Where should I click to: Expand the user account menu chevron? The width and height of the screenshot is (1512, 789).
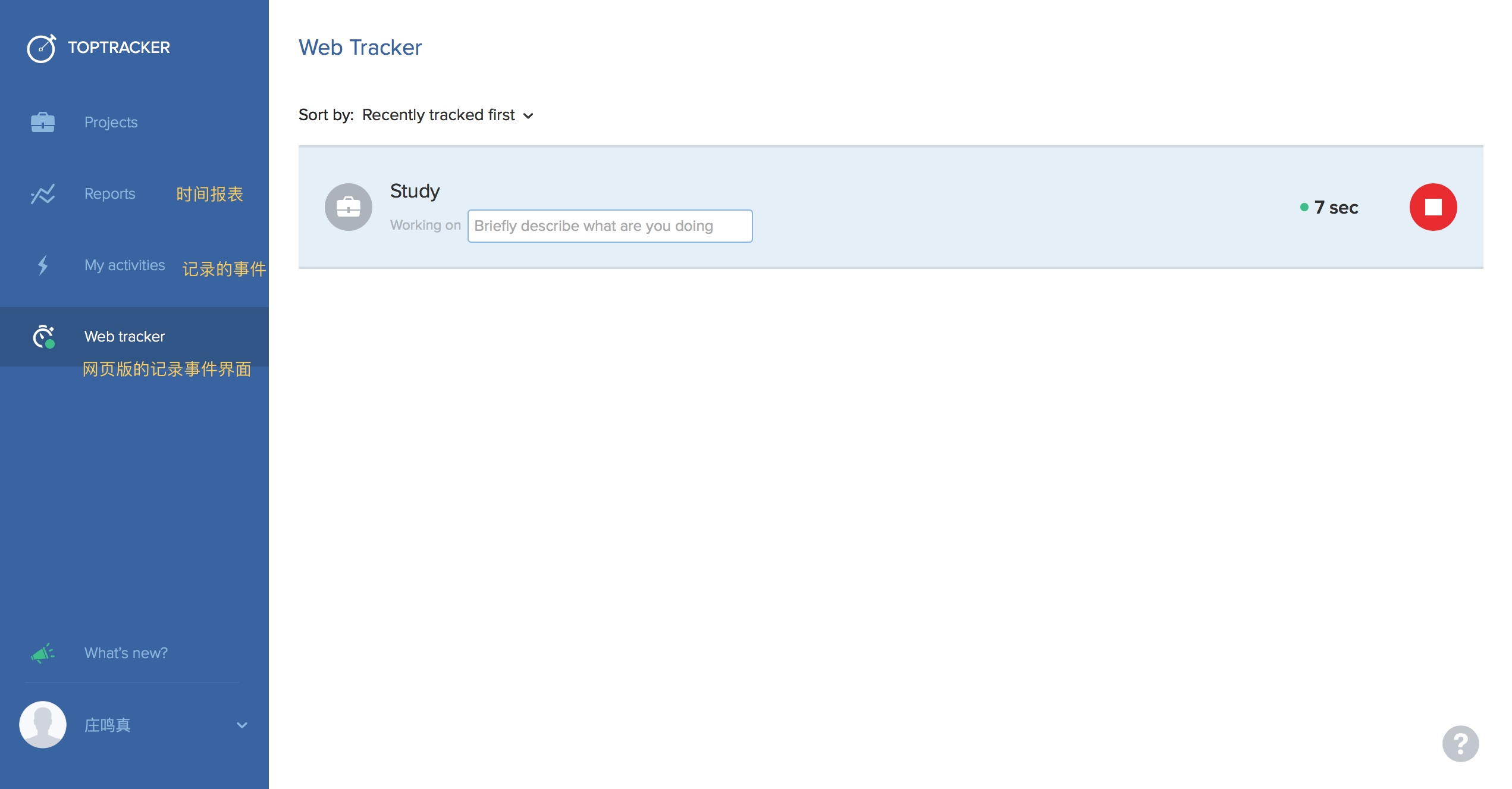(x=241, y=725)
